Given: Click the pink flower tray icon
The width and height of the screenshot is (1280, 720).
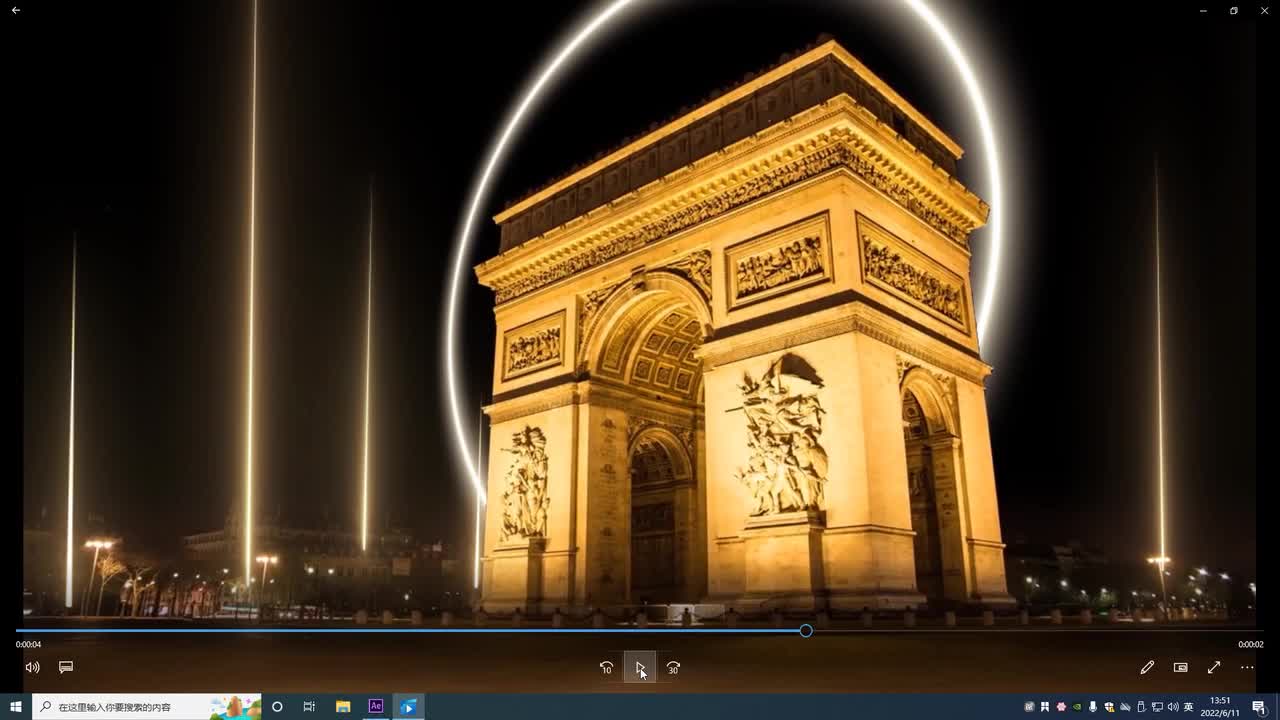Looking at the screenshot, I should point(1061,707).
